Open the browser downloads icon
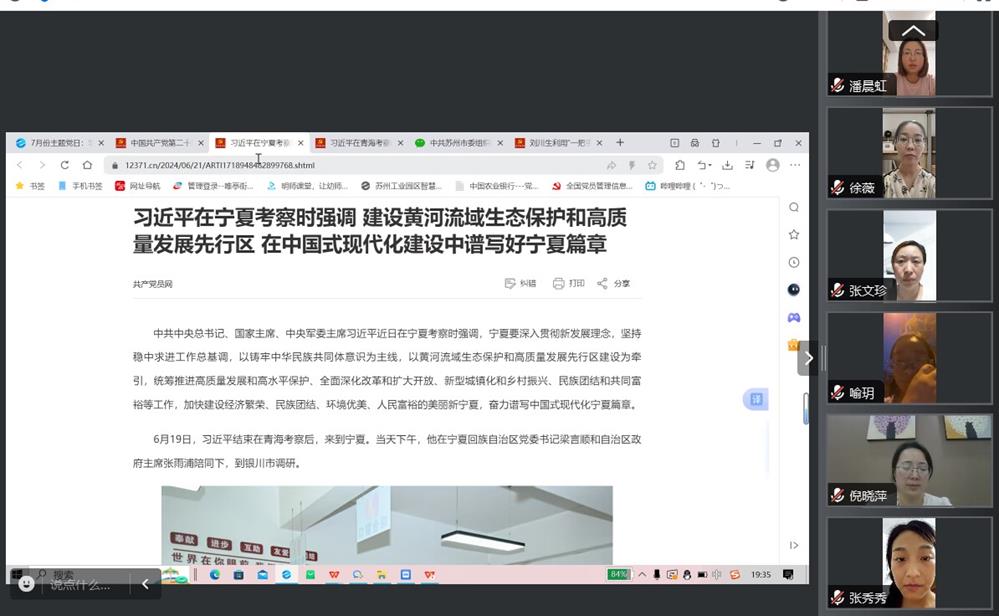The image size is (999, 616). (727, 165)
